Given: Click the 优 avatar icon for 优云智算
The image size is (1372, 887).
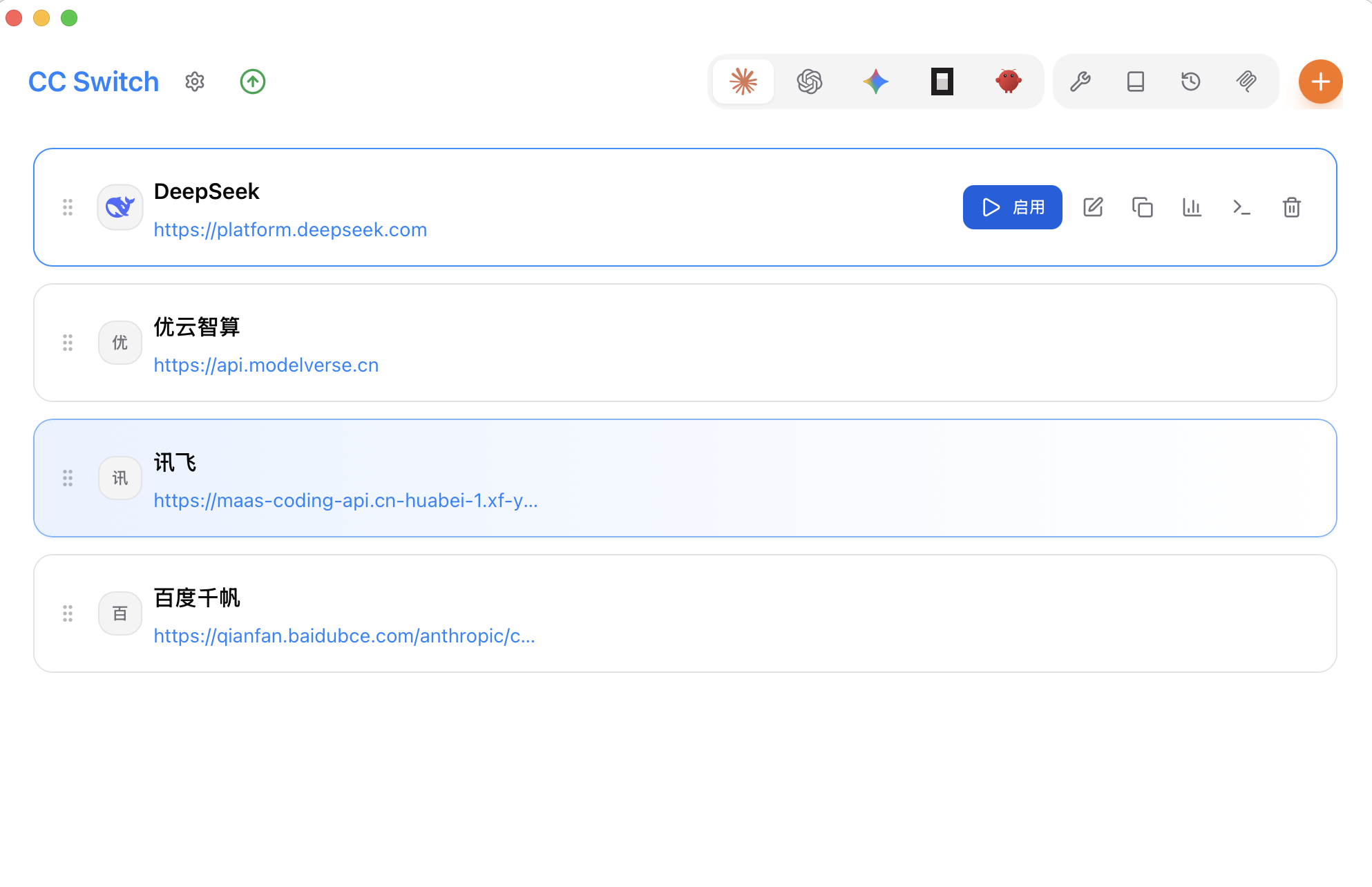Looking at the screenshot, I should 120,343.
